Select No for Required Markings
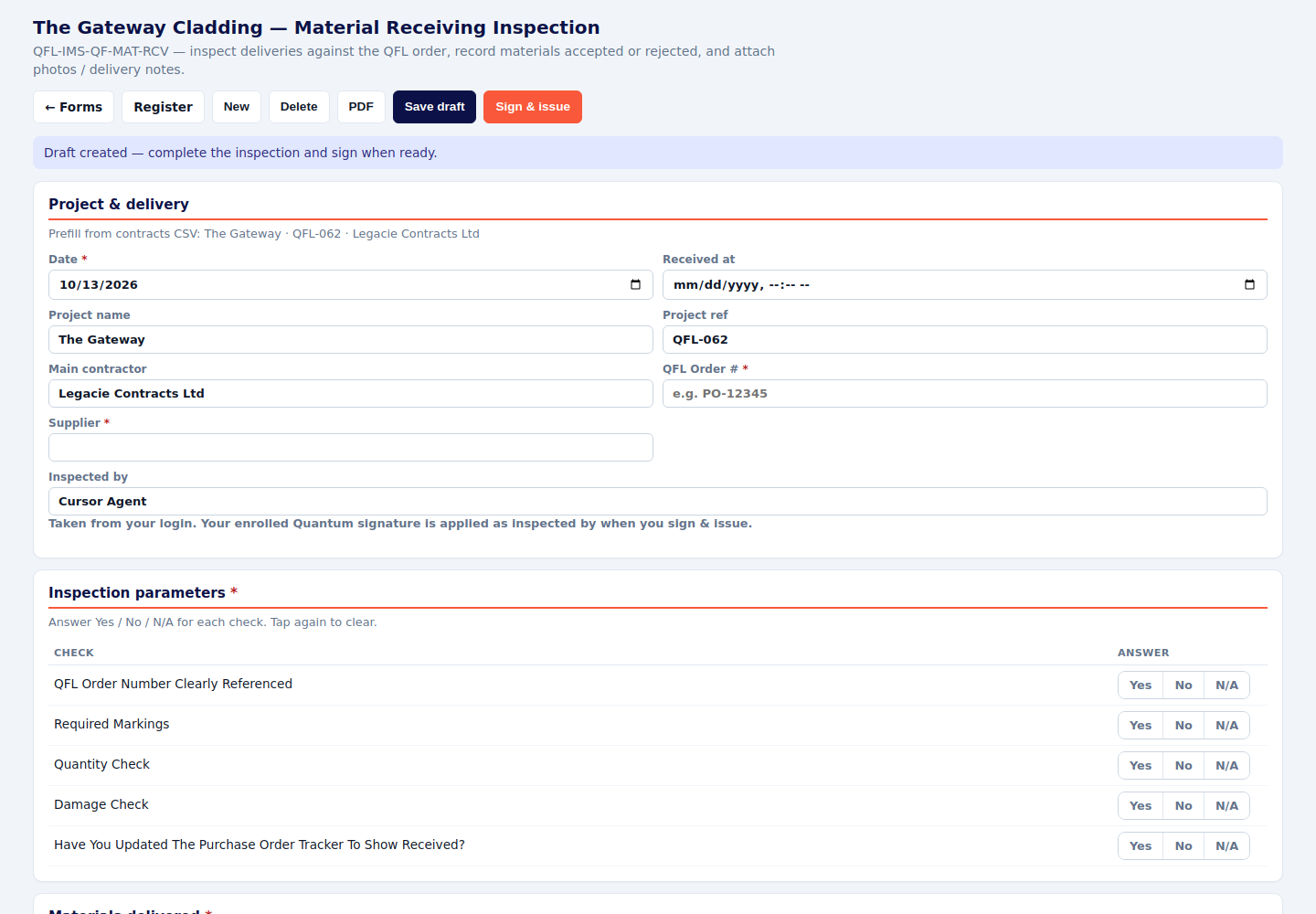1316x914 pixels. point(1183,726)
